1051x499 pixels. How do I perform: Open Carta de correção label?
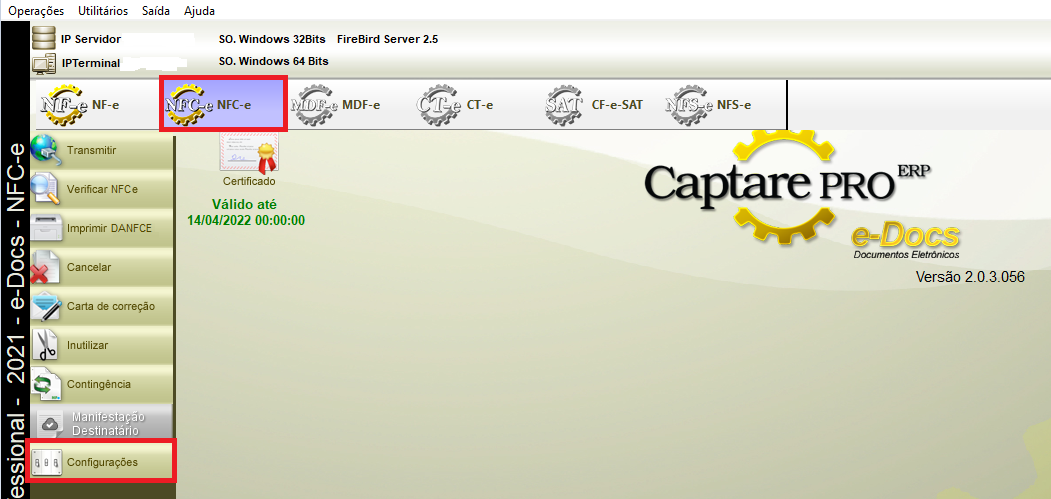point(111,306)
